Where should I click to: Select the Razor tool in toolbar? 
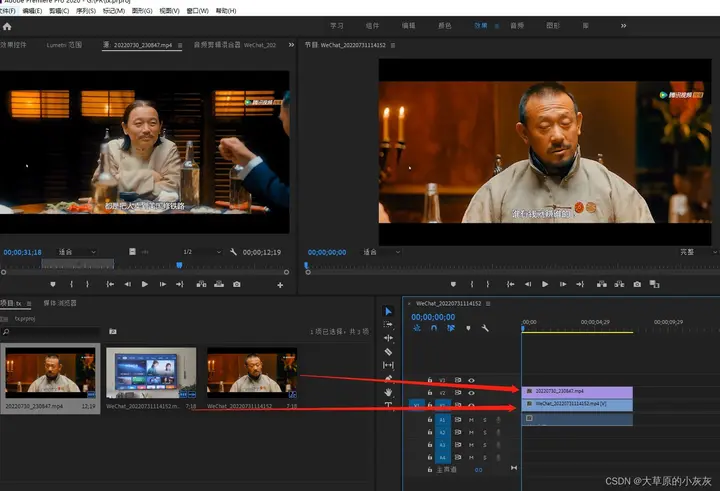388,352
